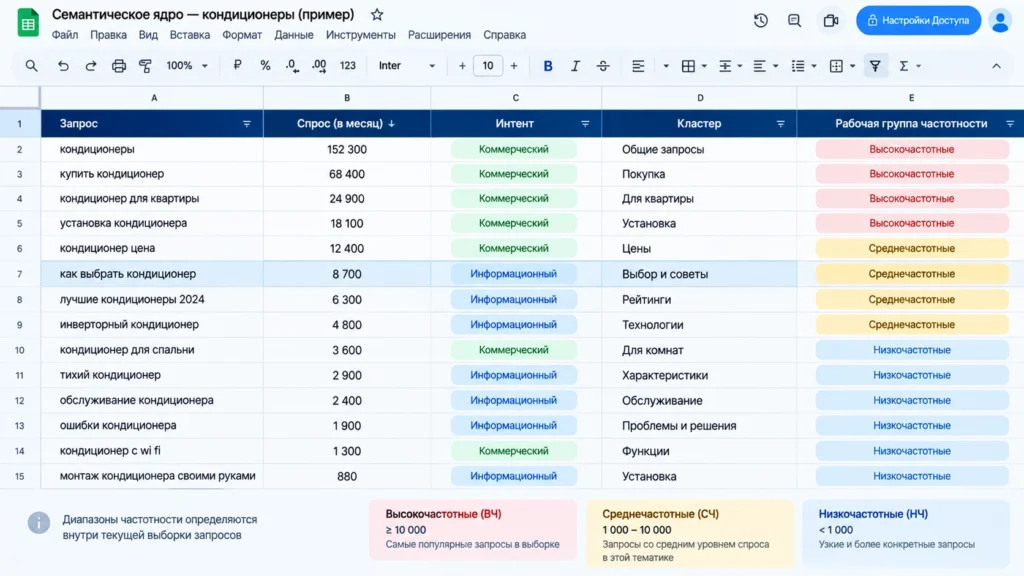Select cell 'Проблемы и решения'
This screenshot has height=576, width=1024.
699,425
